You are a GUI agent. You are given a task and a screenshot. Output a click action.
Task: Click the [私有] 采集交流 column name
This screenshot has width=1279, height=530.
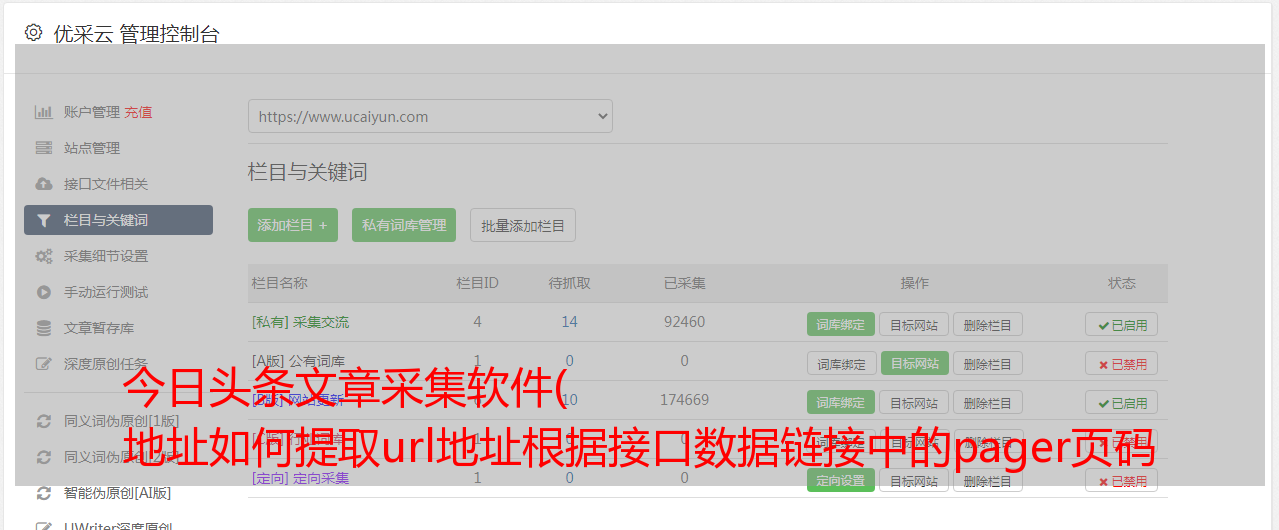coord(300,322)
